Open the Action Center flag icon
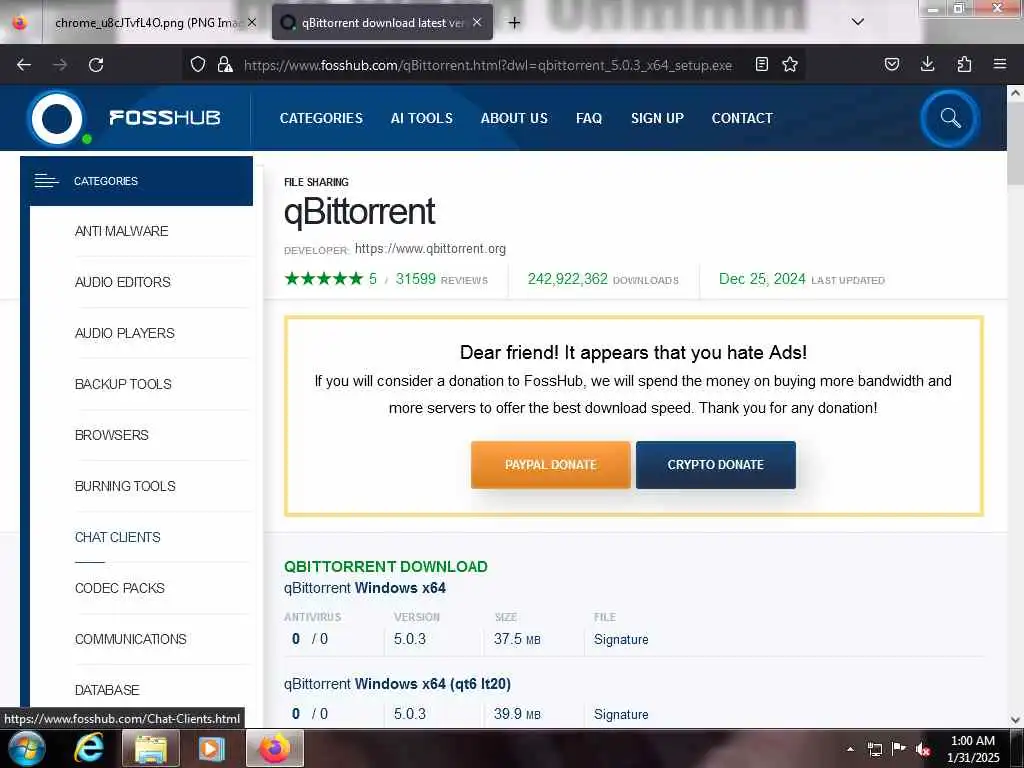 pos(899,748)
